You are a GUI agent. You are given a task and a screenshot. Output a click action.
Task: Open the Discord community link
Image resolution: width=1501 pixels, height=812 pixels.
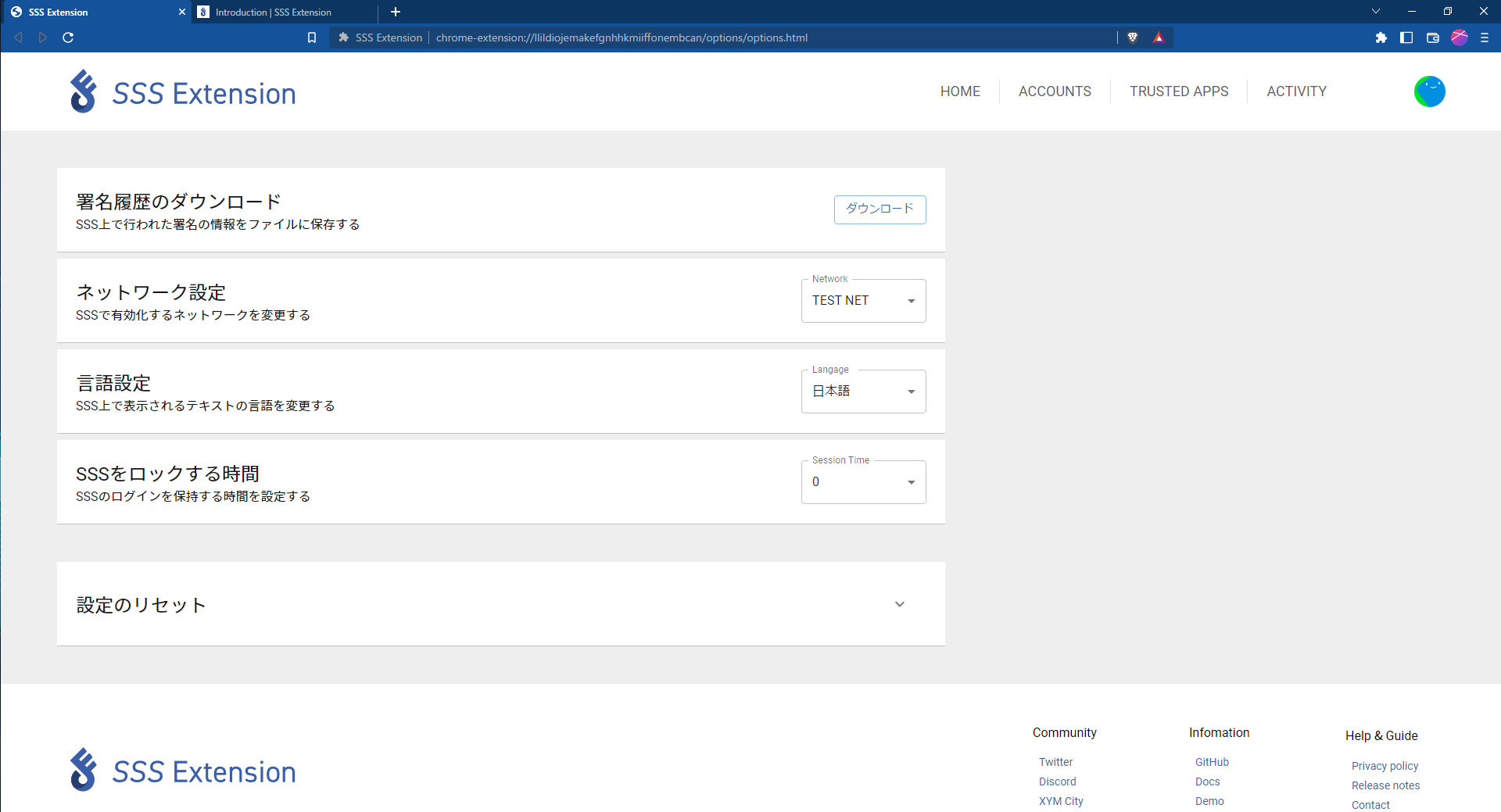point(1057,782)
